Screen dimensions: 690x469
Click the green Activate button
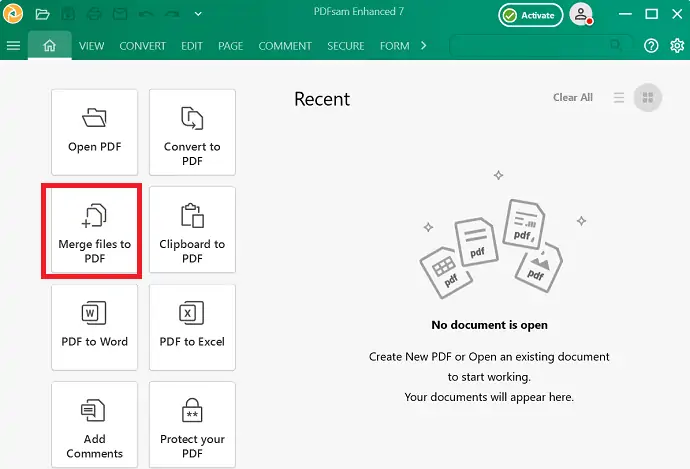(530, 15)
